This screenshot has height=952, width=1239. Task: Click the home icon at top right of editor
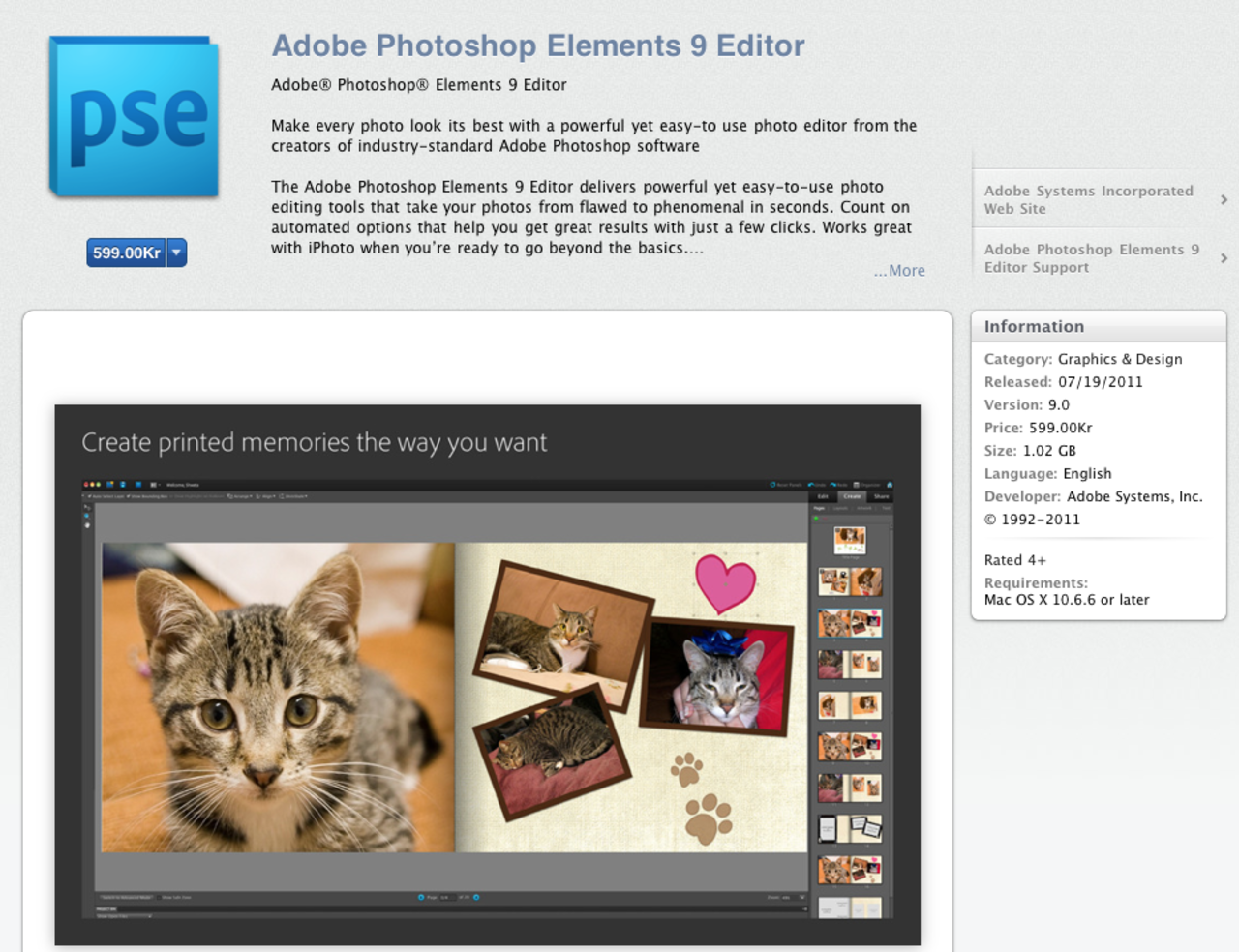[890, 485]
